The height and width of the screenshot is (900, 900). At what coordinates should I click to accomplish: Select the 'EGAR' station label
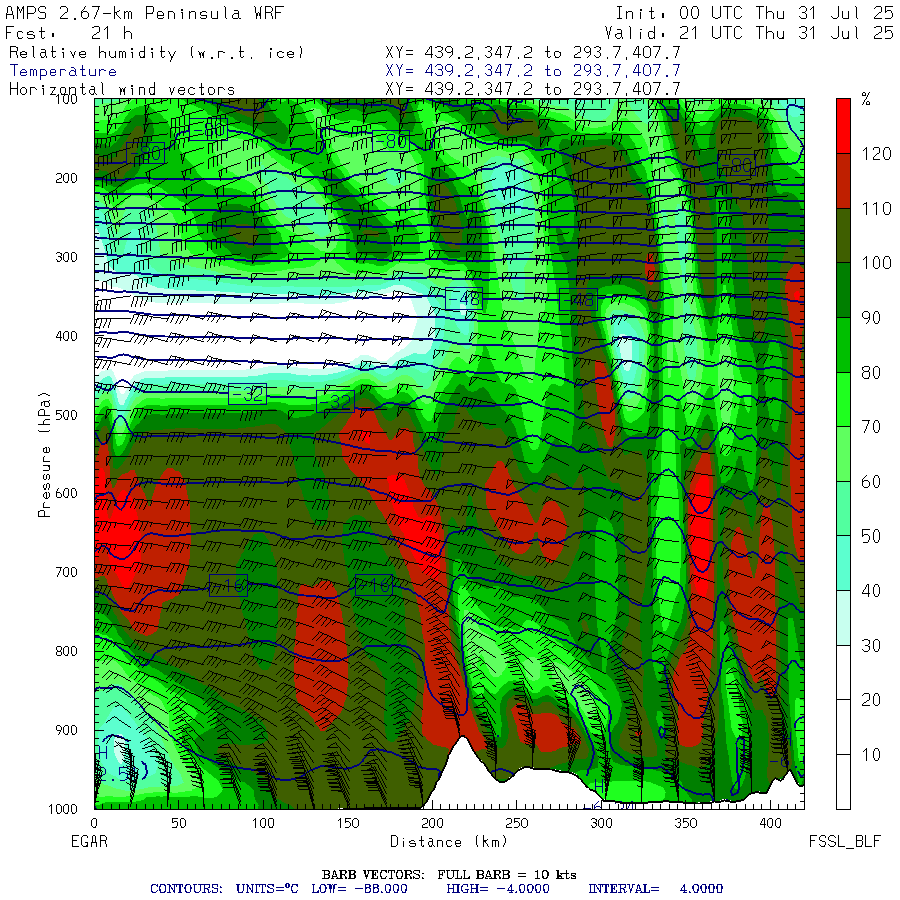89,842
